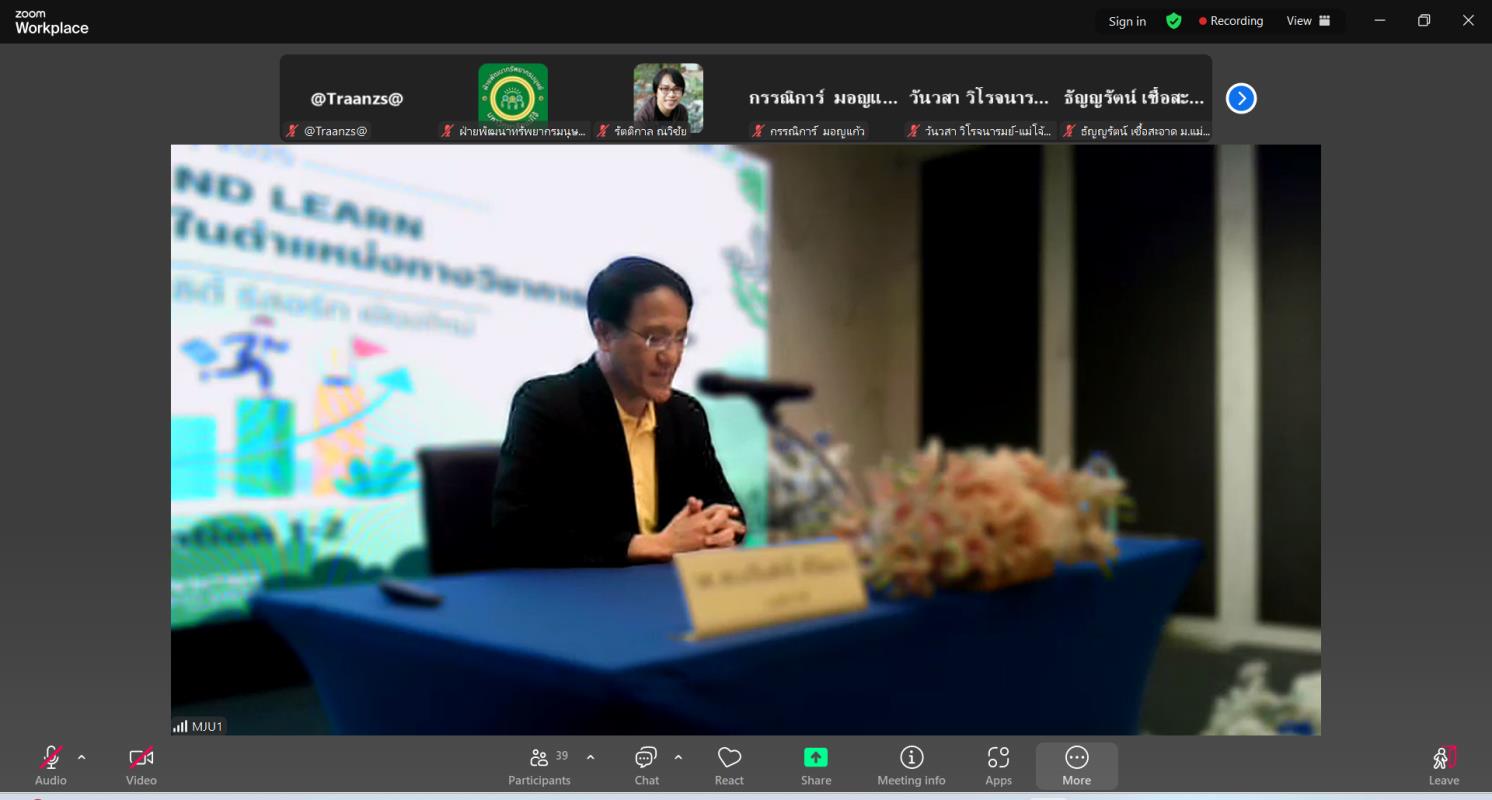Turn on the camera with Video button

point(141,766)
